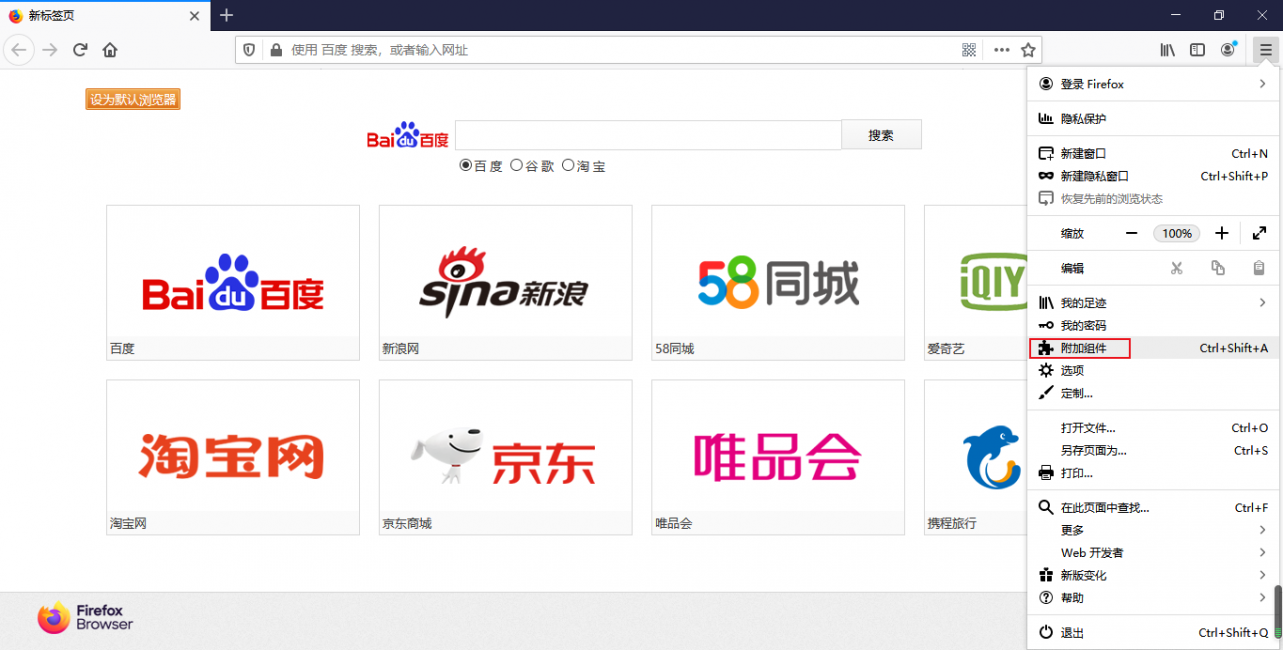This screenshot has width=1283, height=650.
Task: Click the cut scissors icon
Action: (1176, 268)
